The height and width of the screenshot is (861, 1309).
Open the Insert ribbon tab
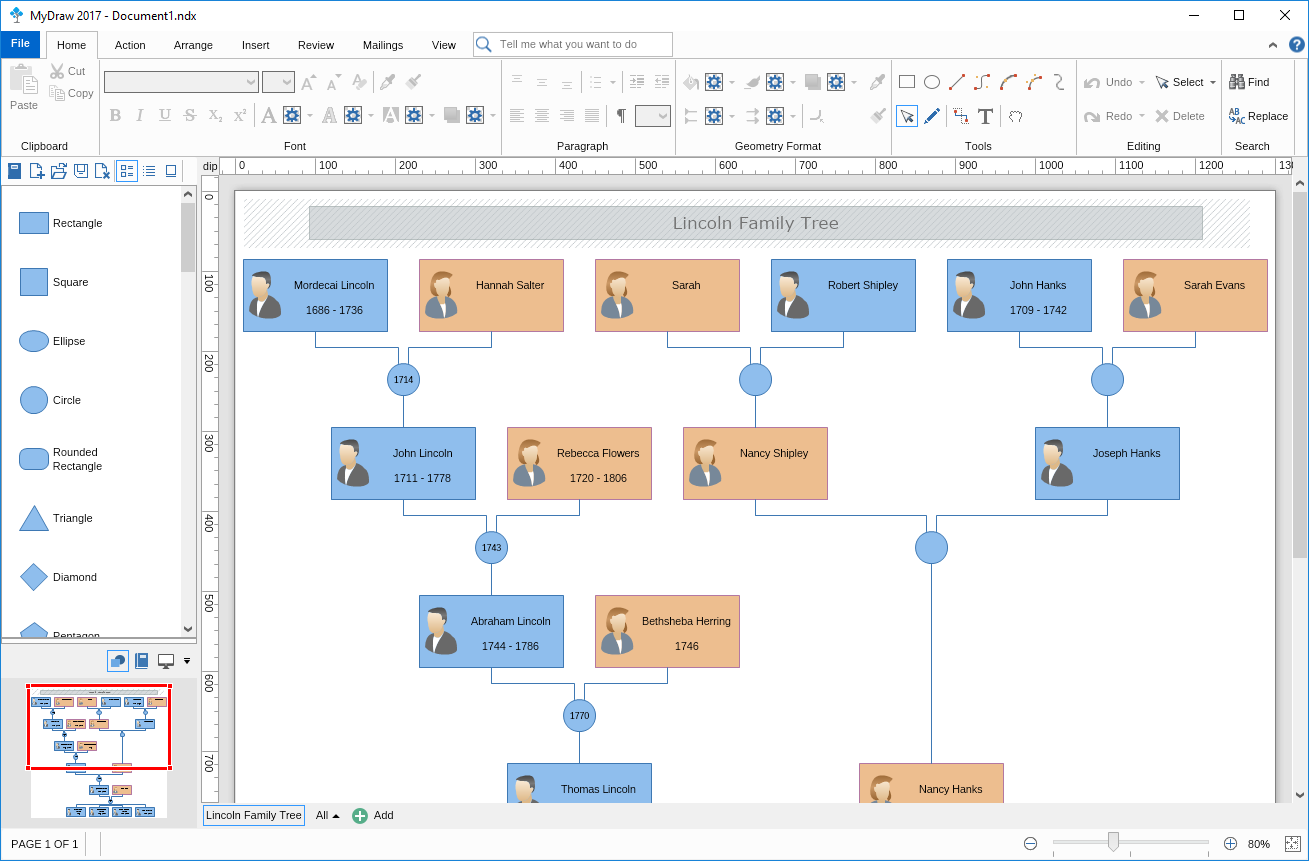pyautogui.click(x=256, y=45)
